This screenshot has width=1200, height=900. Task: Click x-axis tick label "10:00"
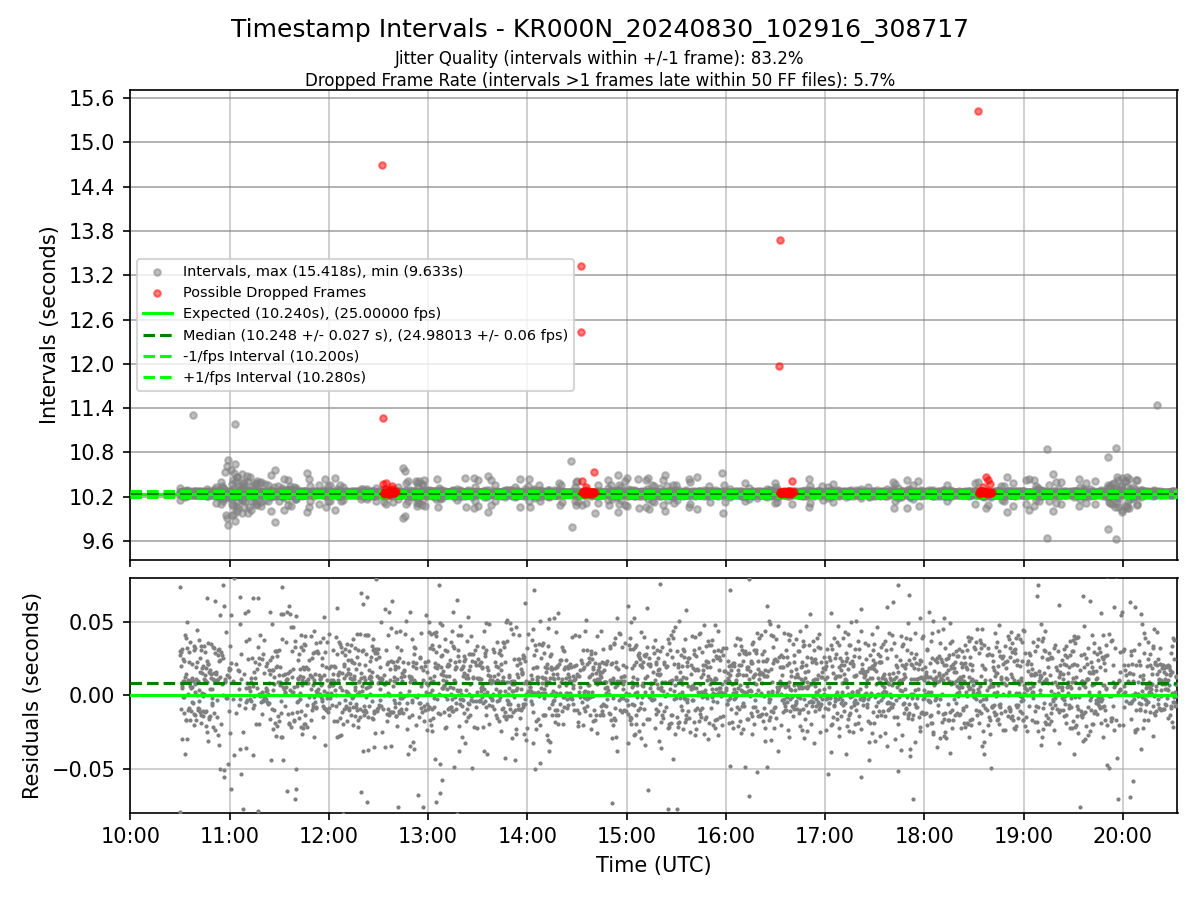click(x=130, y=835)
